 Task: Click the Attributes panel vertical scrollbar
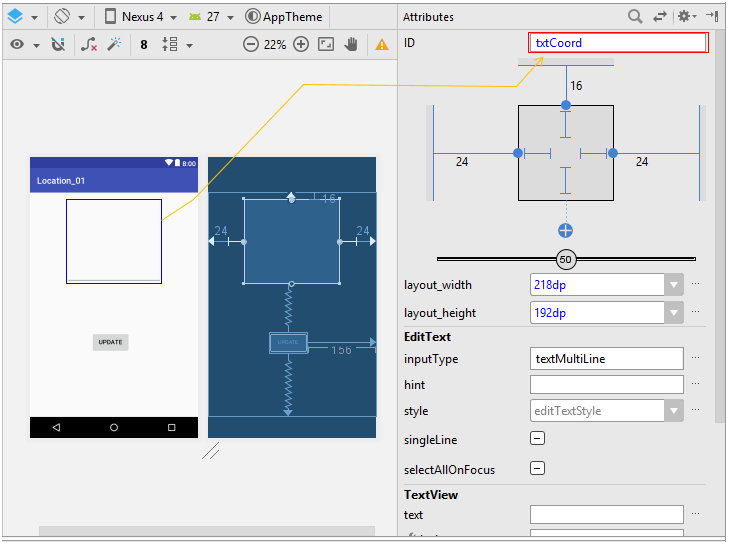(x=719, y=228)
